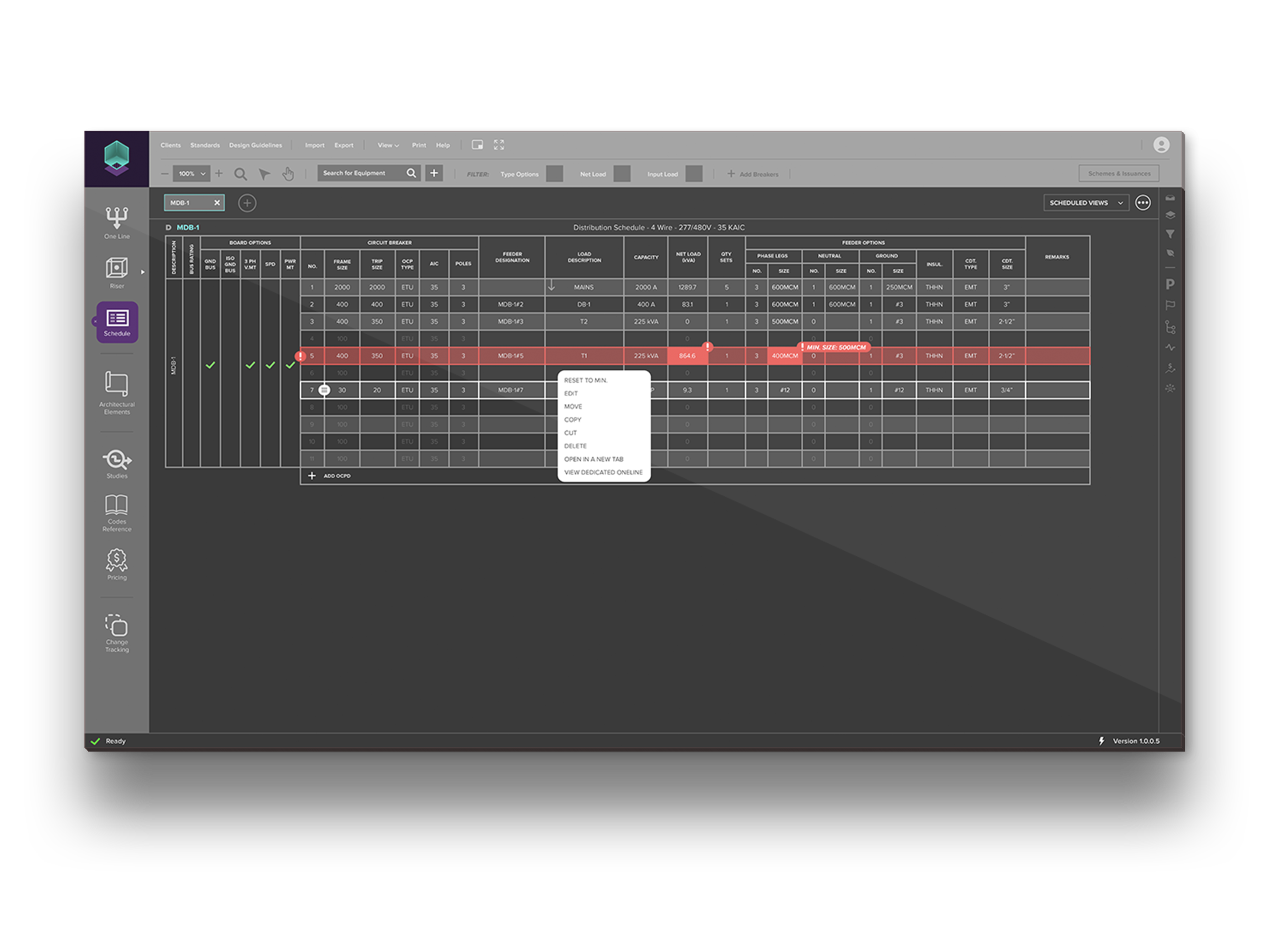Toggle the GND BUS checkmark for MDB-1
This screenshot has height=952, width=1270.
[x=210, y=365]
